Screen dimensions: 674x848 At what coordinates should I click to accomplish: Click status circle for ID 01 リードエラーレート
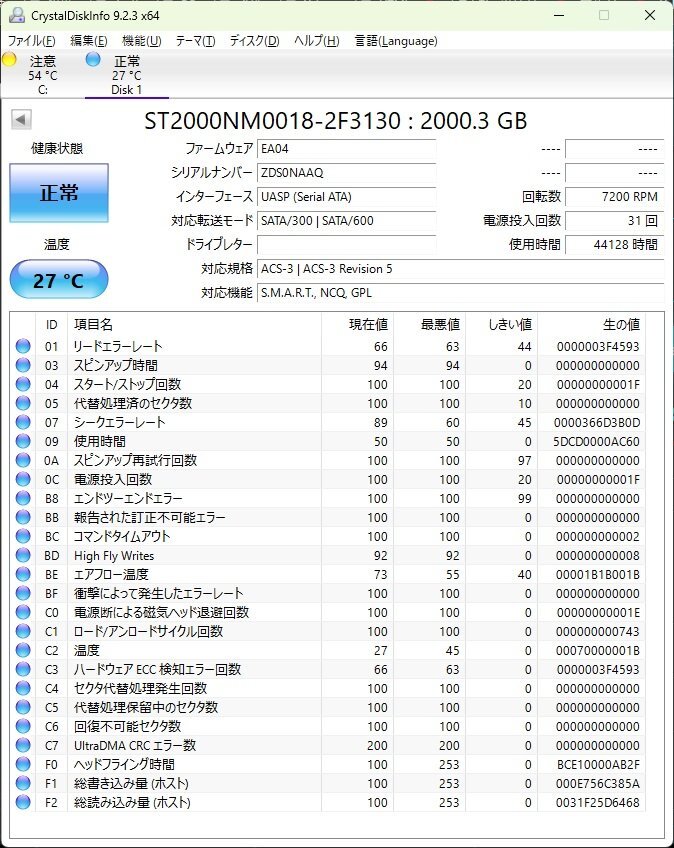click(23, 346)
